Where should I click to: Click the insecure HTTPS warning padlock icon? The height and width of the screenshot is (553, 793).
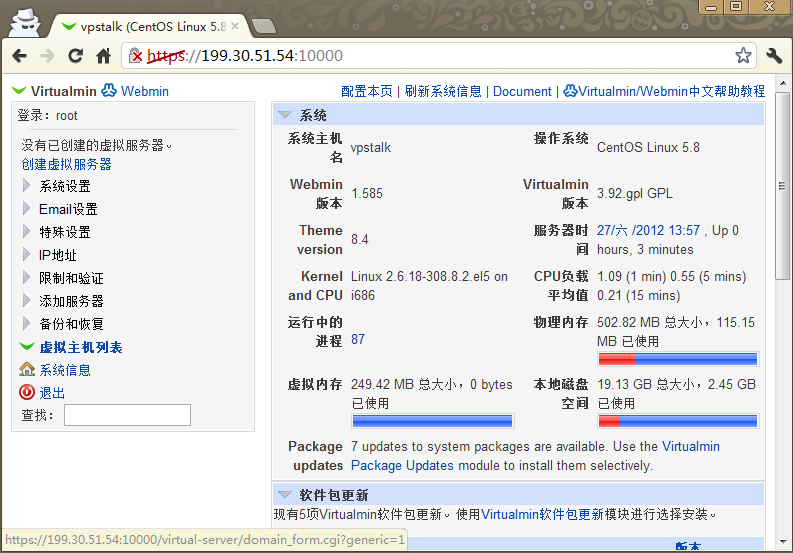(136, 55)
